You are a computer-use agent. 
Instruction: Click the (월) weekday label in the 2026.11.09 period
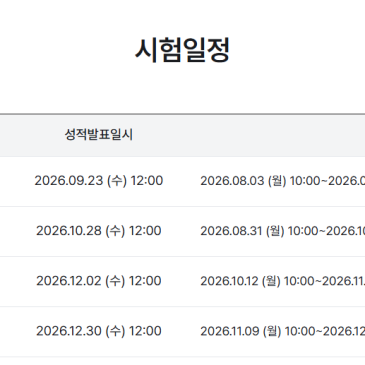(272, 331)
